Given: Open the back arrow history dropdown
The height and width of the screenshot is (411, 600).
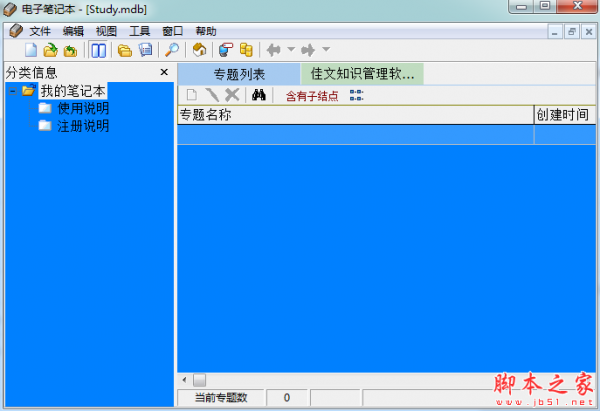Looking at the screenshot, I should (x=291, y=49).
